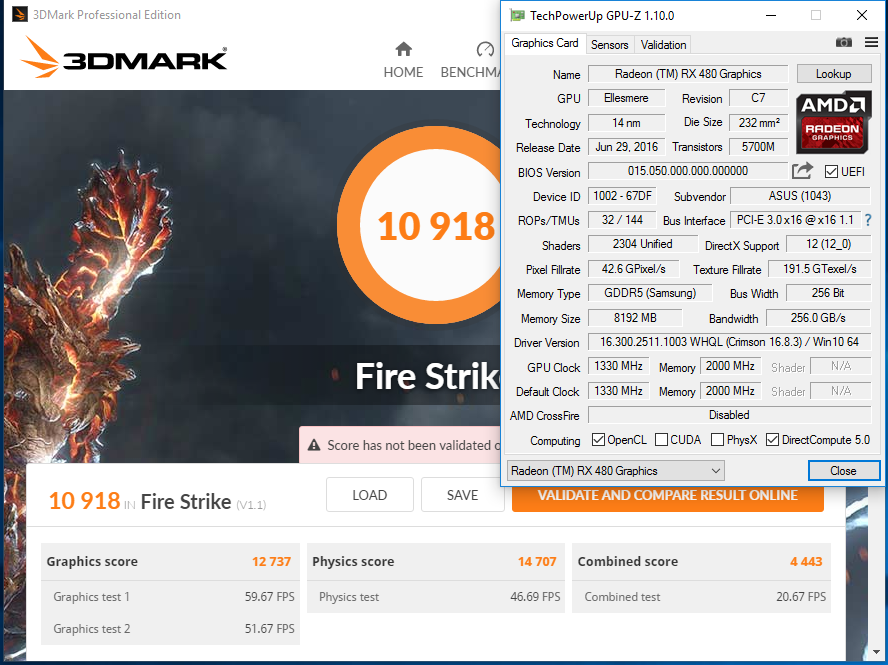Toggle the OpenCL checkbox
The image size is (888, 665).
[x=598, y=440]
